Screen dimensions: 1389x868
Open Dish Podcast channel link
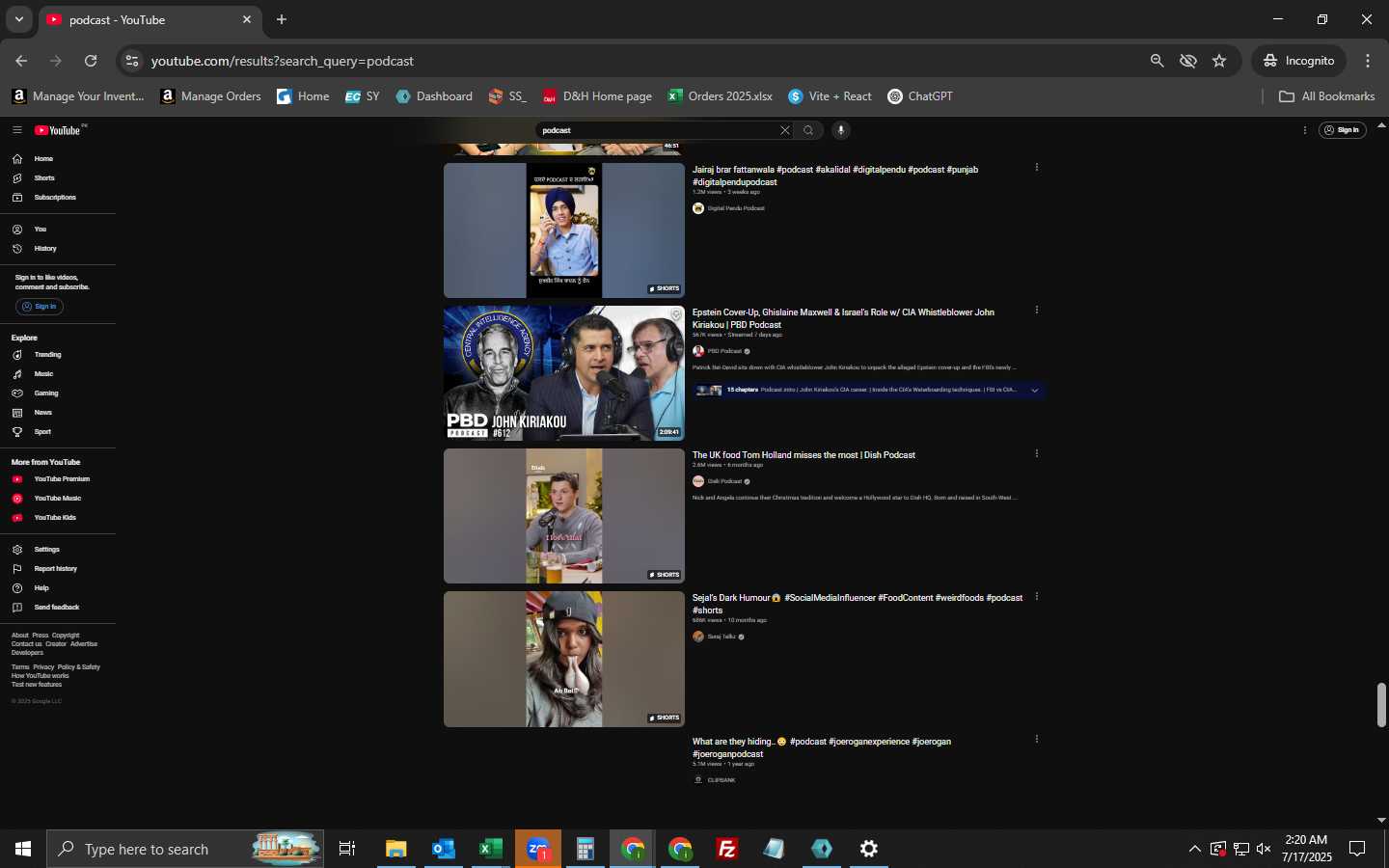(x=724, y=481)
